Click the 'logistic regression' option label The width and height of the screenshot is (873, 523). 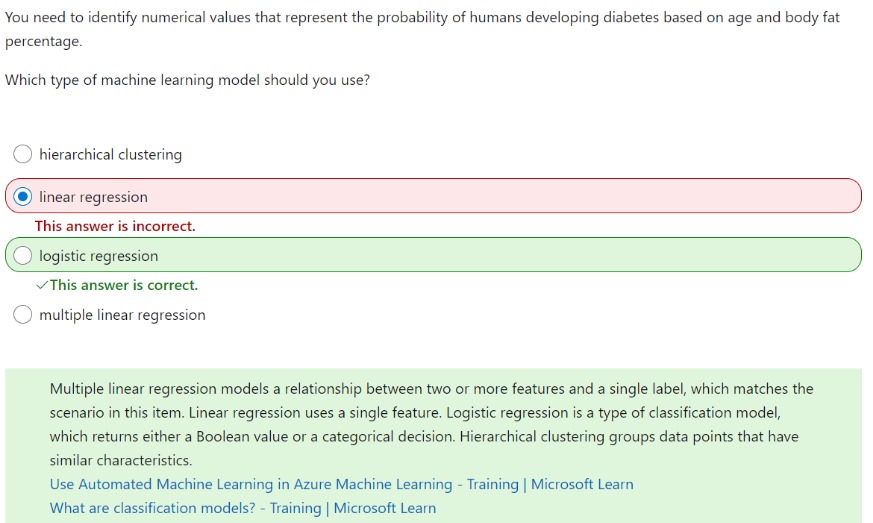pos(99,256)
